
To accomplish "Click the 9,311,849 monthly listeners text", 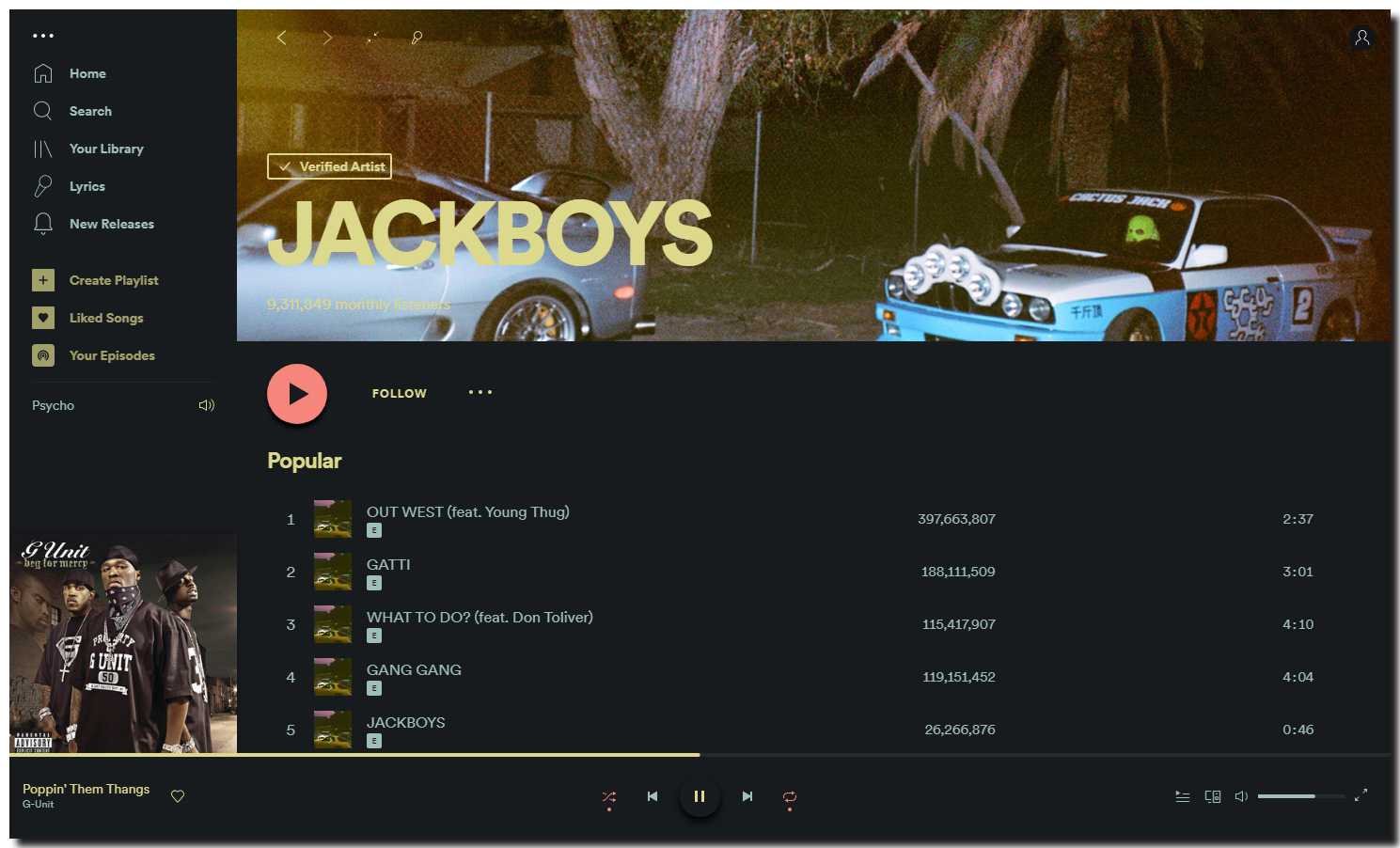I will pos(358,305).
